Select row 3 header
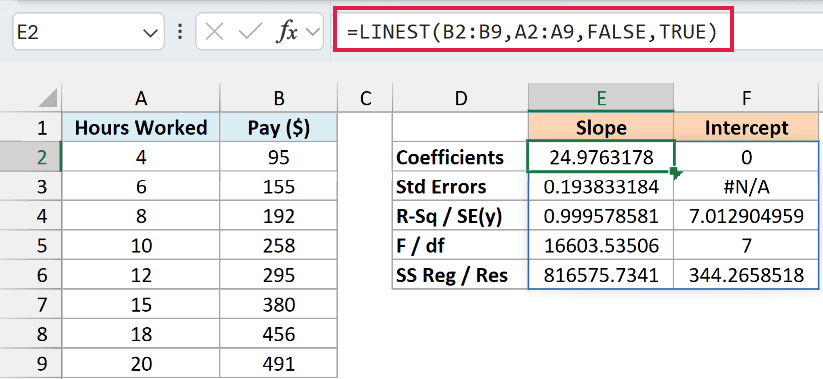The image size is (823, 379). click(30, 186)
